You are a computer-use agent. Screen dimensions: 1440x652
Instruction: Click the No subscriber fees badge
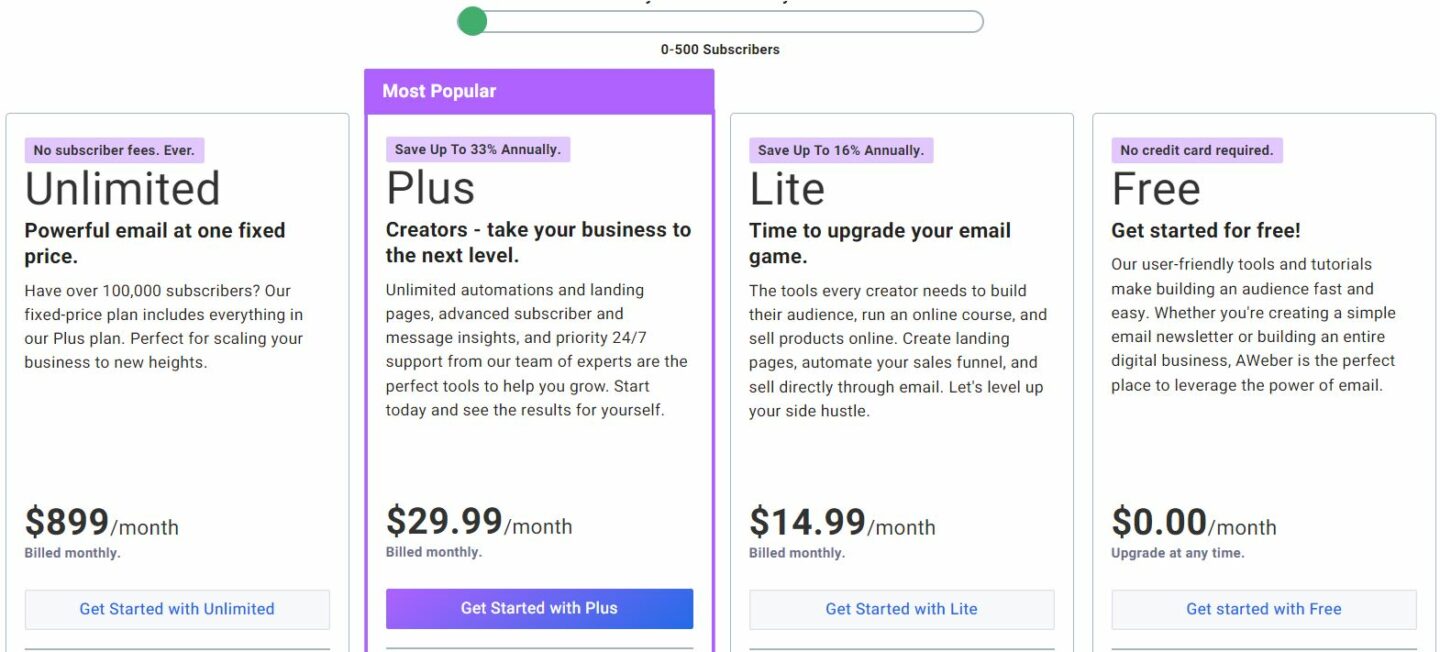[x=115, y=149]
